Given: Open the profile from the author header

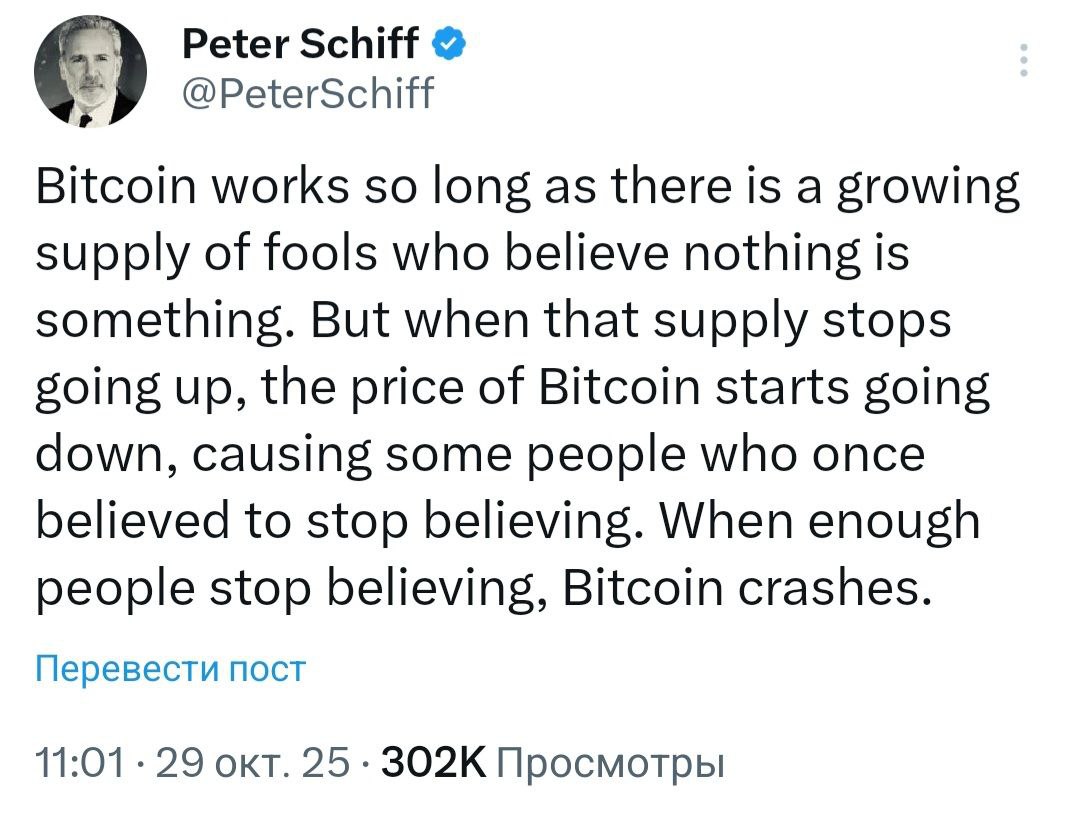Looking at the screenshot, I should (x=298, y=43).
